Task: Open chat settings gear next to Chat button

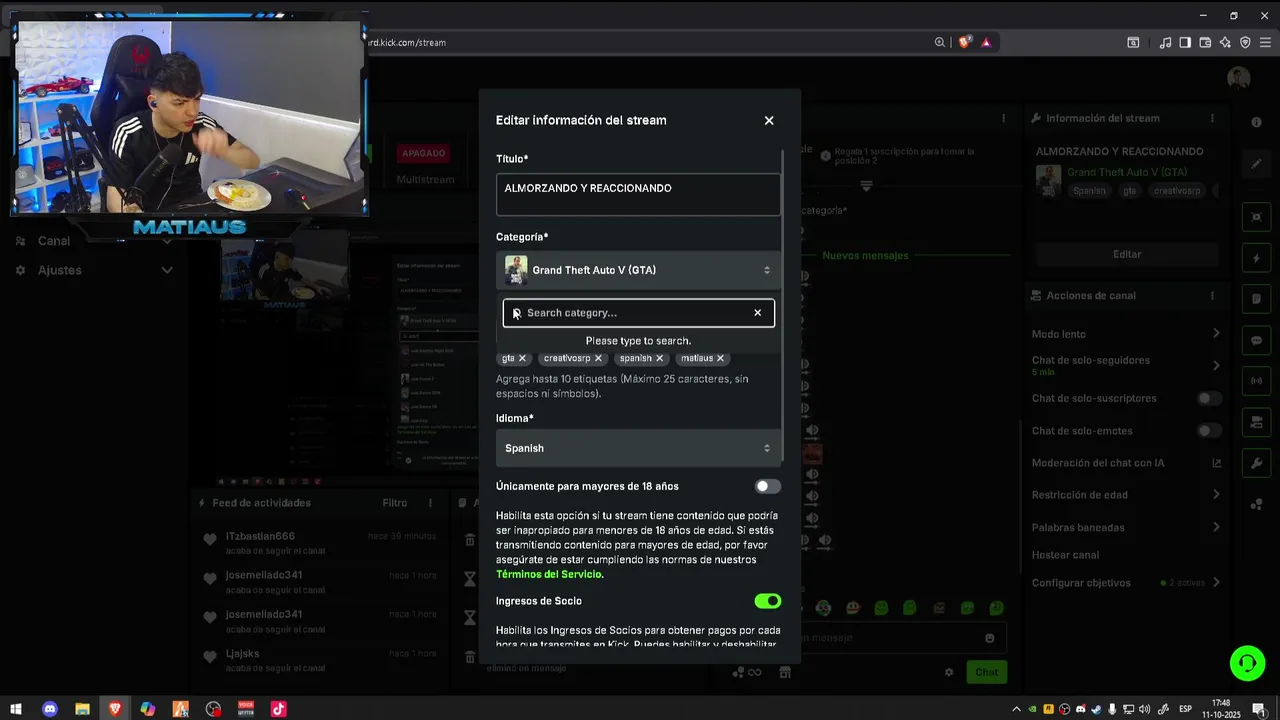Action: pos(949,672)
